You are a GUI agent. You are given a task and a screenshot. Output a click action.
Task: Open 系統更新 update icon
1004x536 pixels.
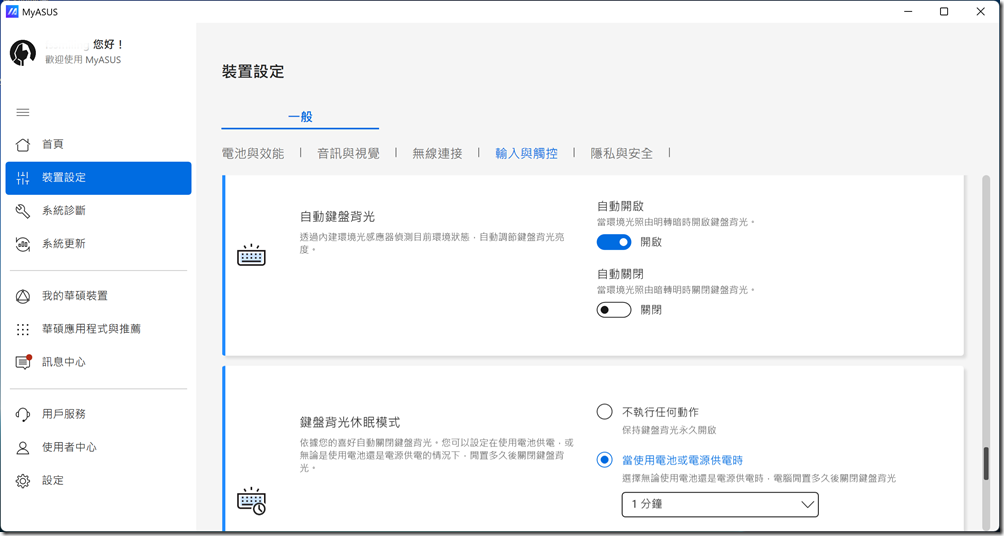tap(23, 243)
